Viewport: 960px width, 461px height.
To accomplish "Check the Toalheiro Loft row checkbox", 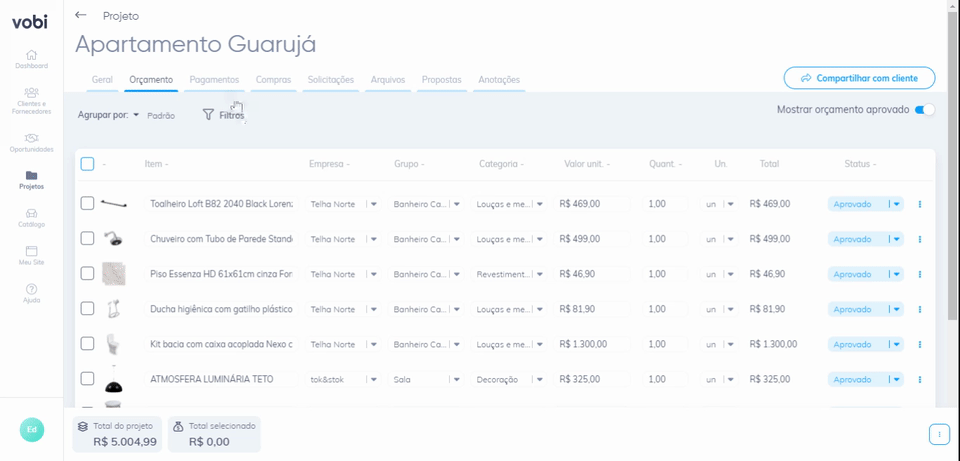I will (88, 204).
